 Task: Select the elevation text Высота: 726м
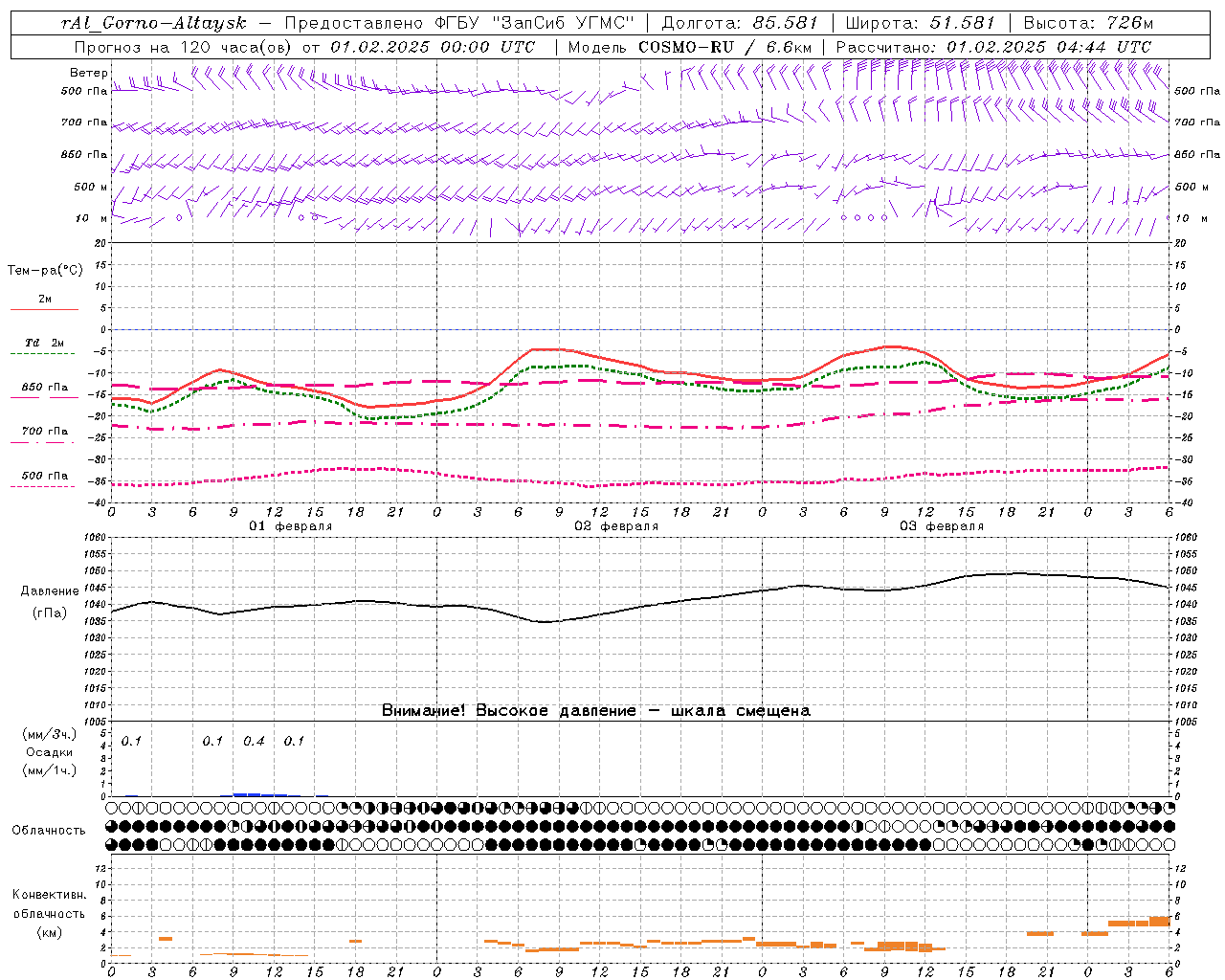pos(1088,23)
